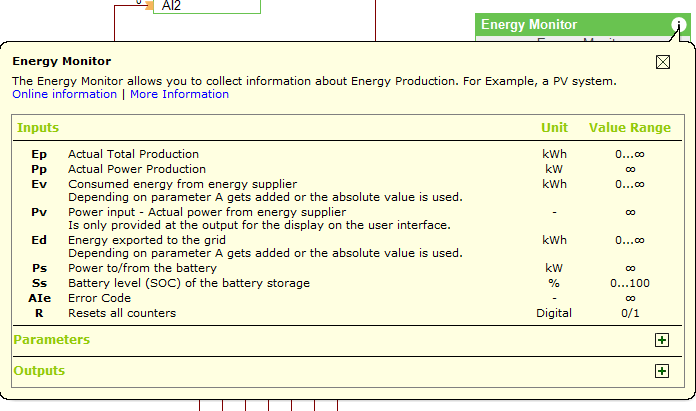Click the R Resets all counters row
696x411 pixels.
coord(121,313)
